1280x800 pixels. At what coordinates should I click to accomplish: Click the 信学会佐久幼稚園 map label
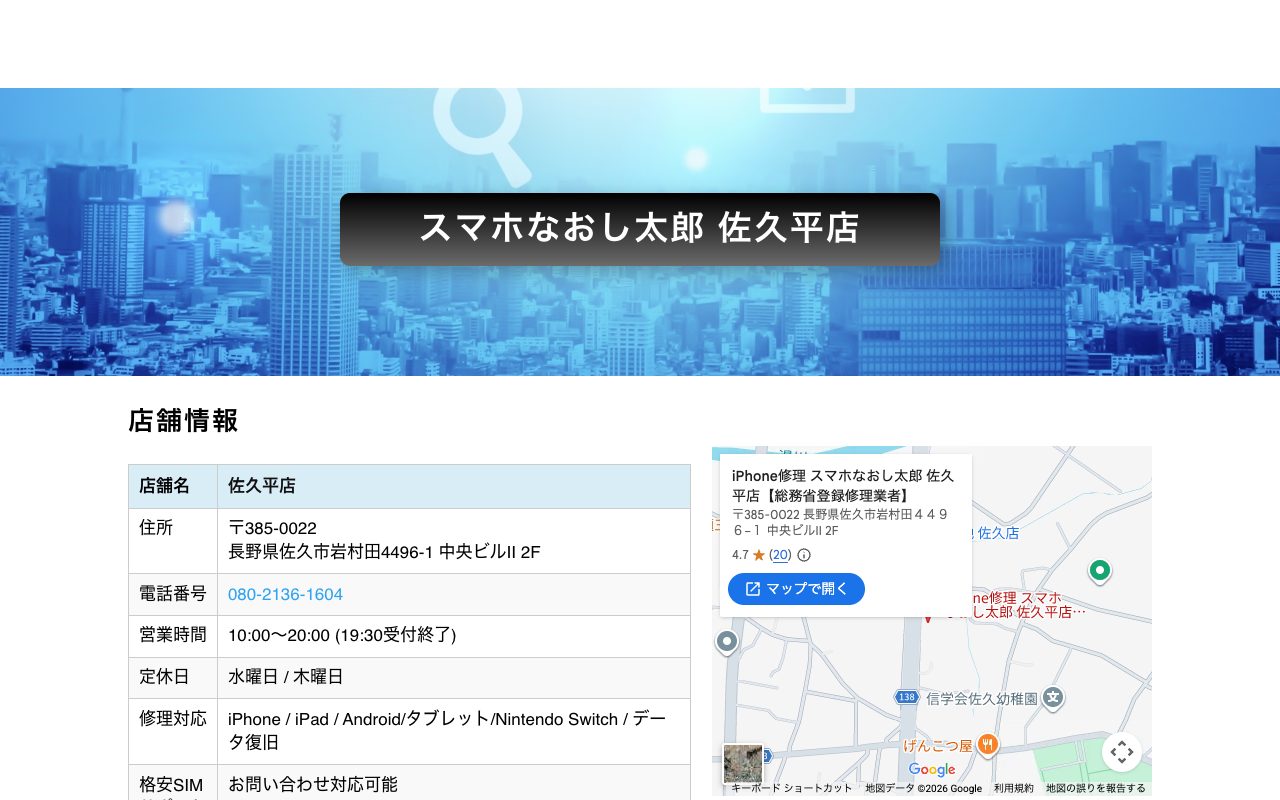[x=980, y=698]
